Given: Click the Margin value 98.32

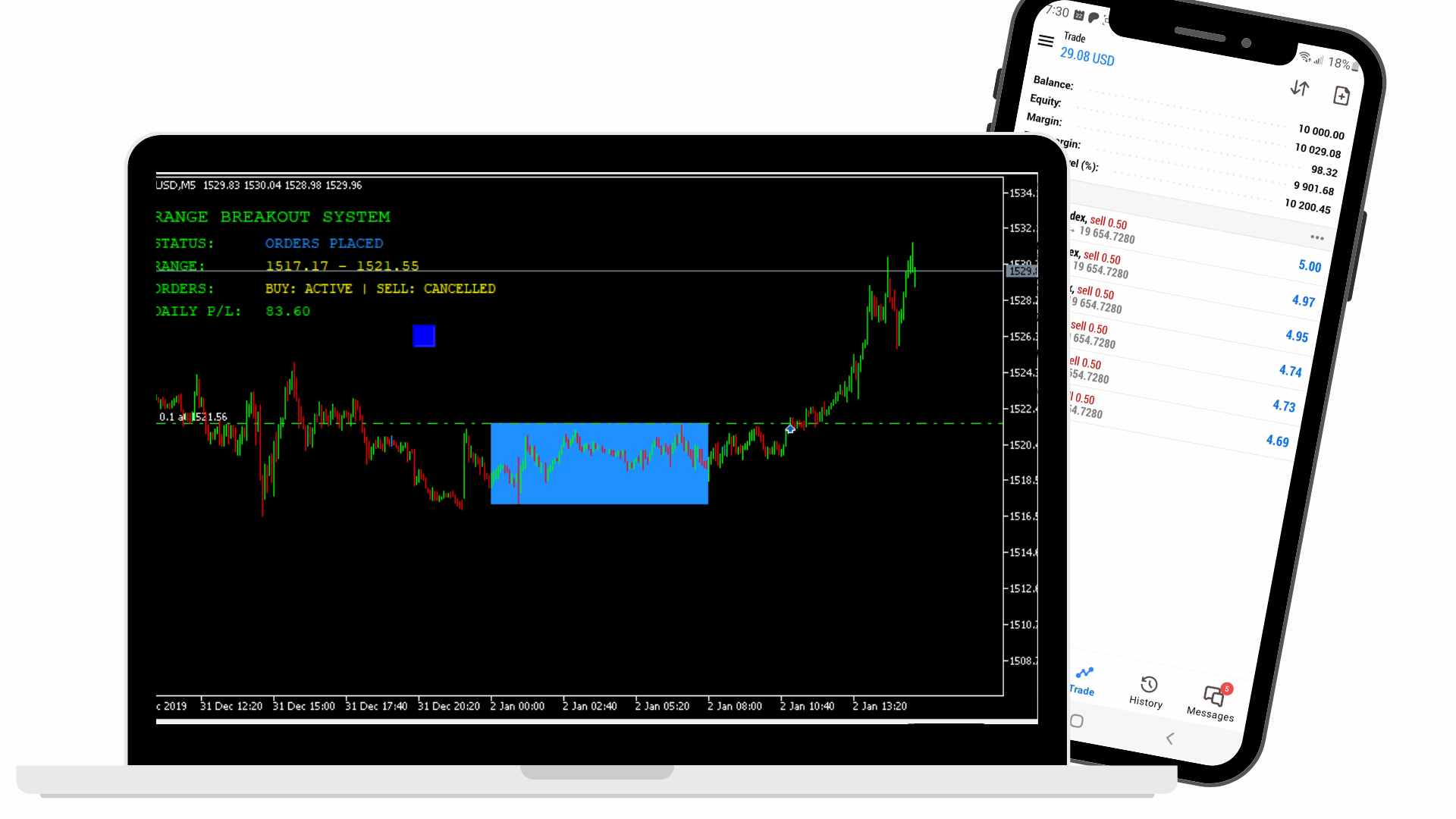Looking at the screenshot, I should point(1324,171).
